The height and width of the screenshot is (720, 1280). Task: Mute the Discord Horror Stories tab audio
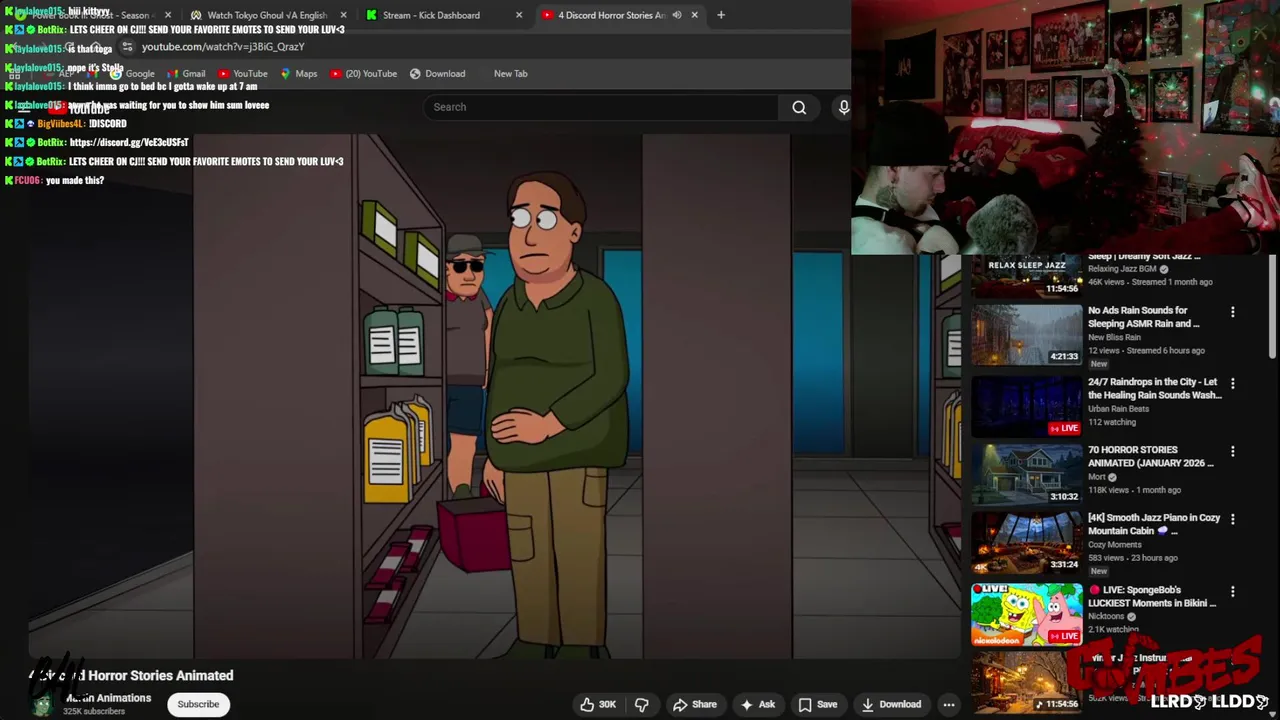[x=677, y=15]
